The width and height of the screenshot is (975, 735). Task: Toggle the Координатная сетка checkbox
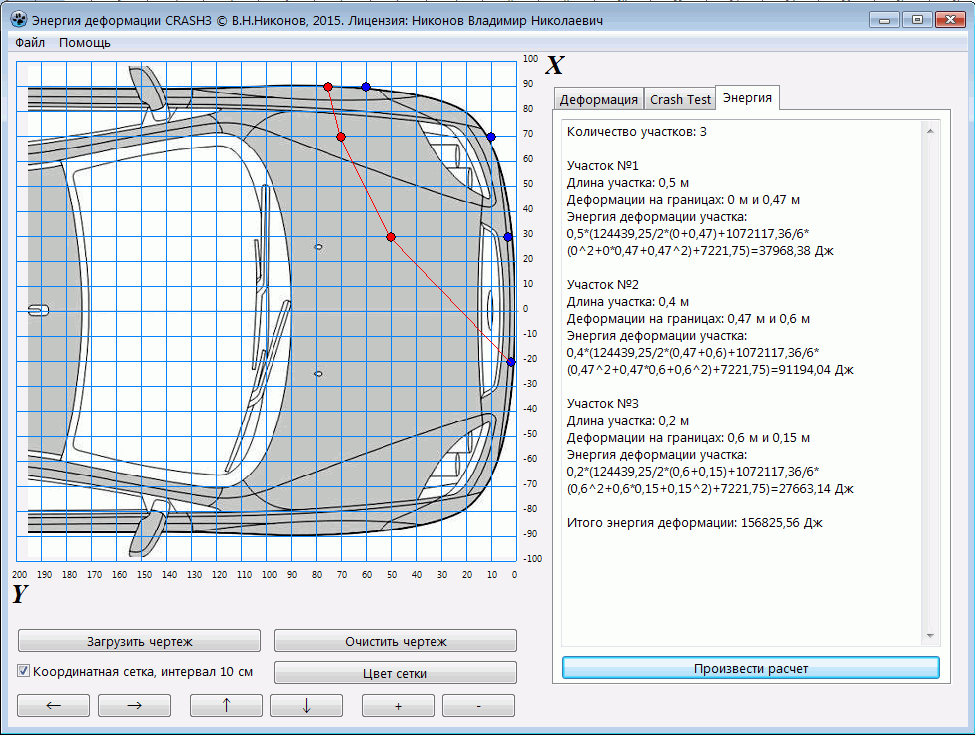click(x=25, y=671)
